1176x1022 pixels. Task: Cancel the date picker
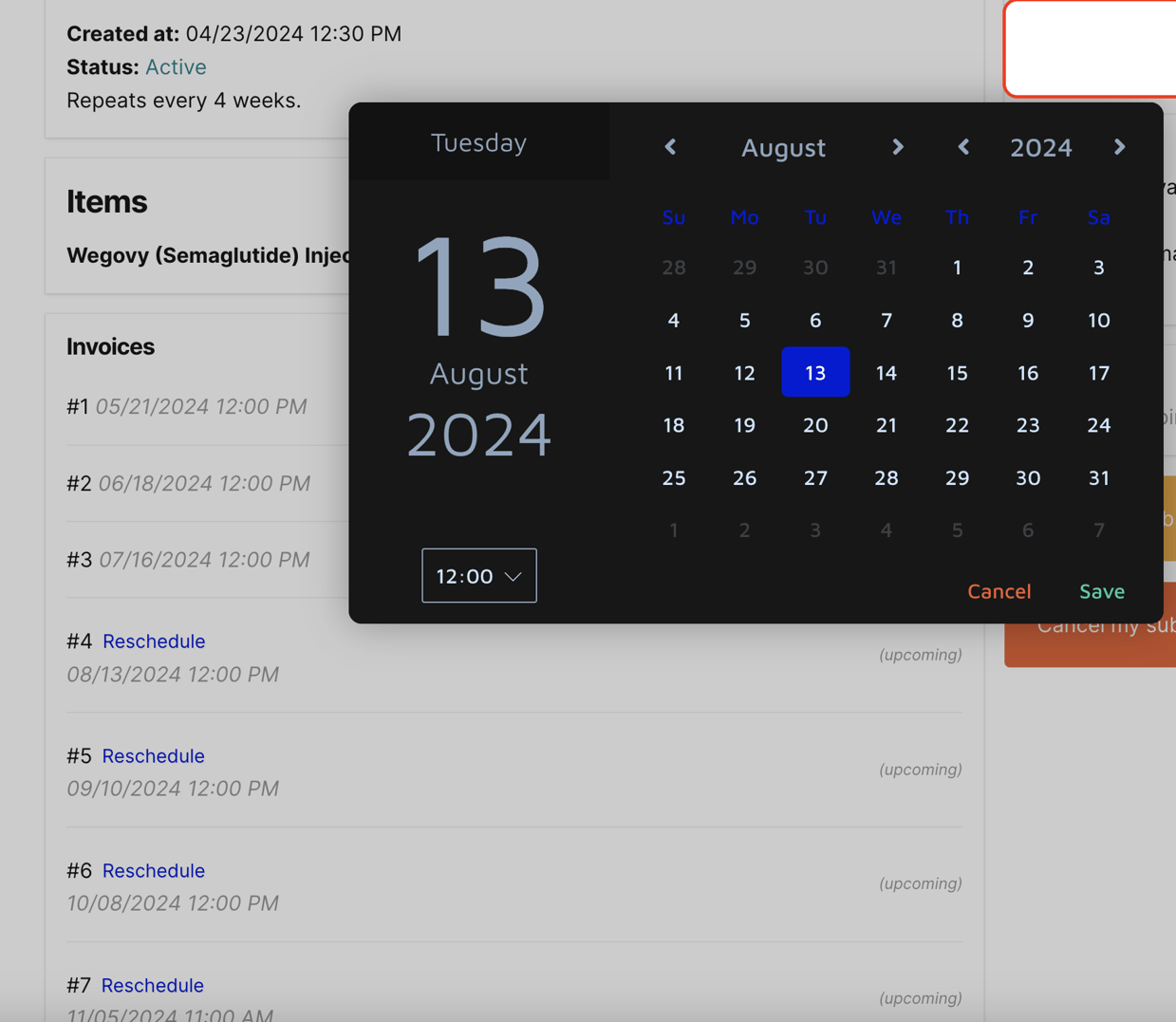pyautogui.click(x=999, y=591)
